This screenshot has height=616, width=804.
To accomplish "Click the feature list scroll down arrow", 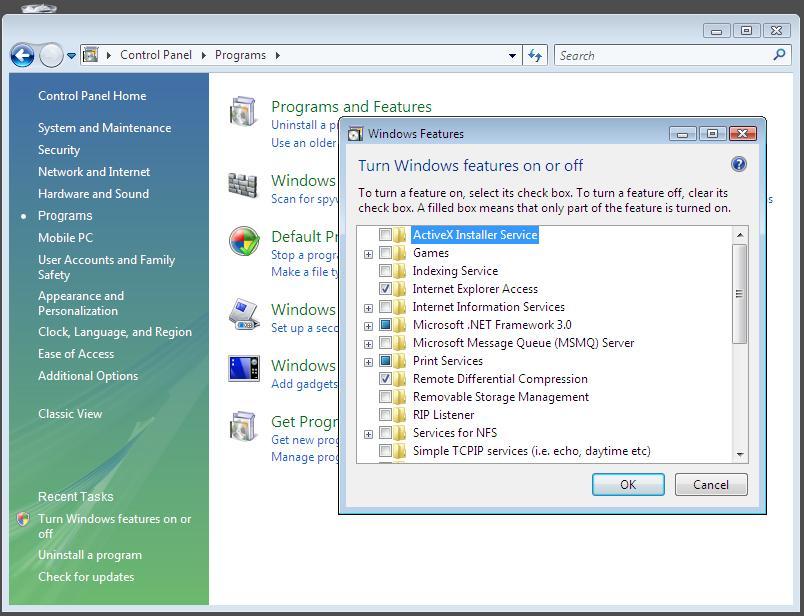I will pos(739,454).
